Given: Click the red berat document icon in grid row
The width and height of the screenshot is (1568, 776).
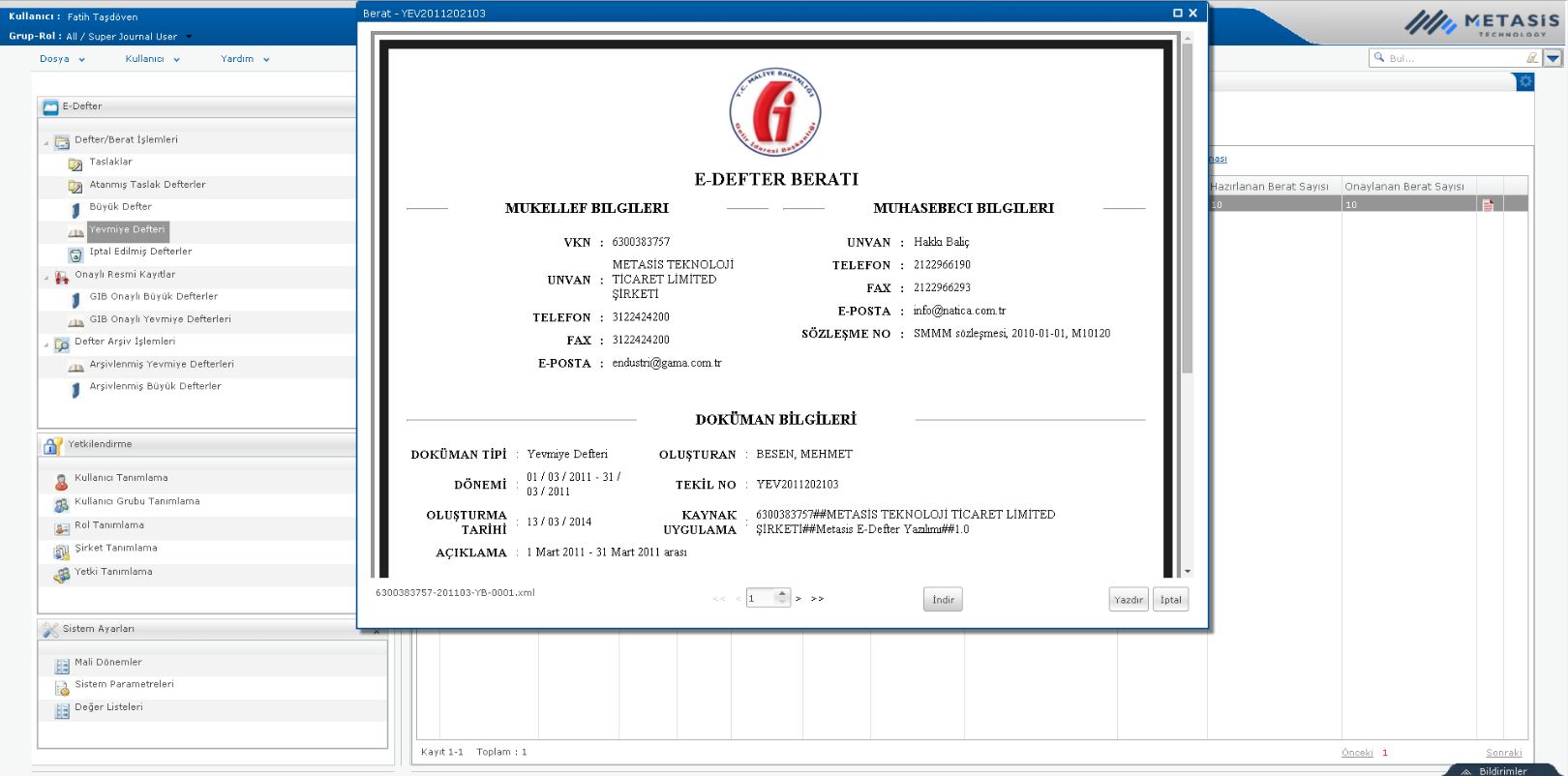Looking at the screenshot, I should coord(1488,205).
